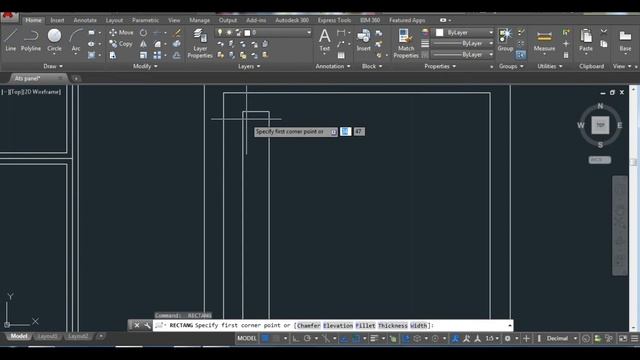Screen dimensions: 640x360
Task: Select the Polyline tool
Action: [x=31, y=40]
